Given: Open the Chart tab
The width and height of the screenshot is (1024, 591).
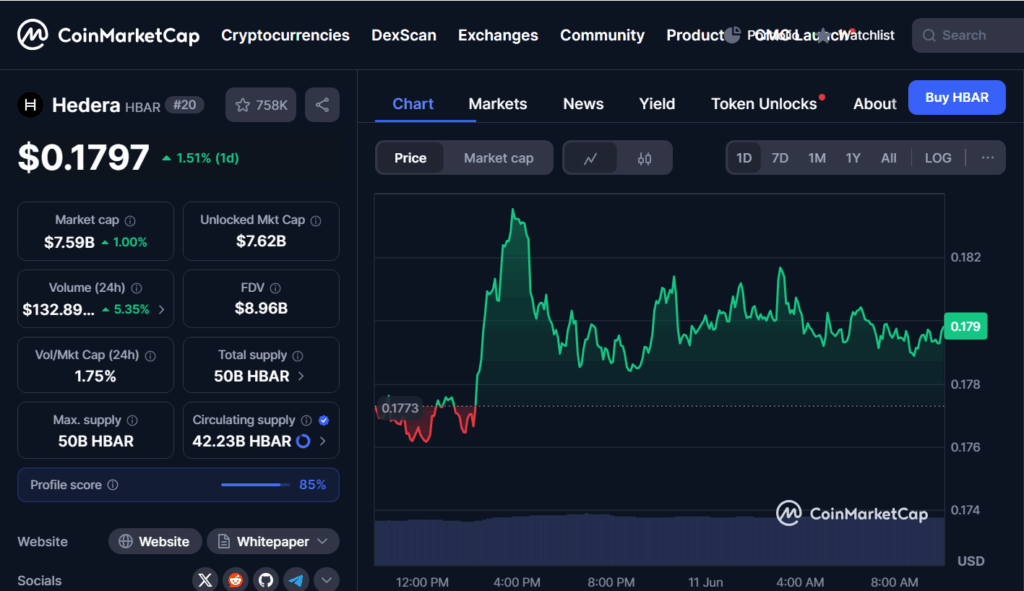Looking at the screenshot, I should (x=413, y=104).
